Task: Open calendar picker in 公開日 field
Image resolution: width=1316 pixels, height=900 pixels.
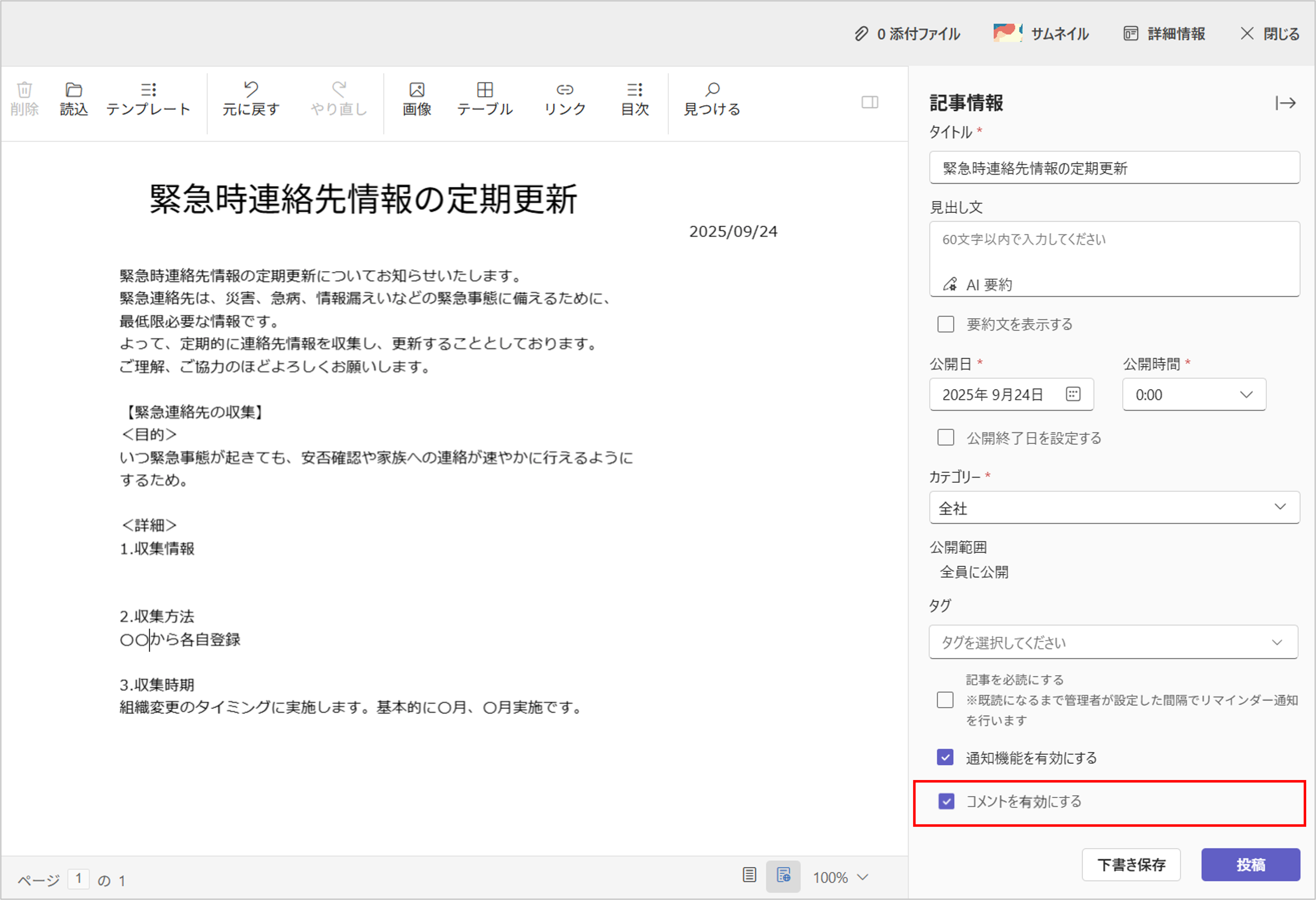Action: click(x=1072, y=394)
